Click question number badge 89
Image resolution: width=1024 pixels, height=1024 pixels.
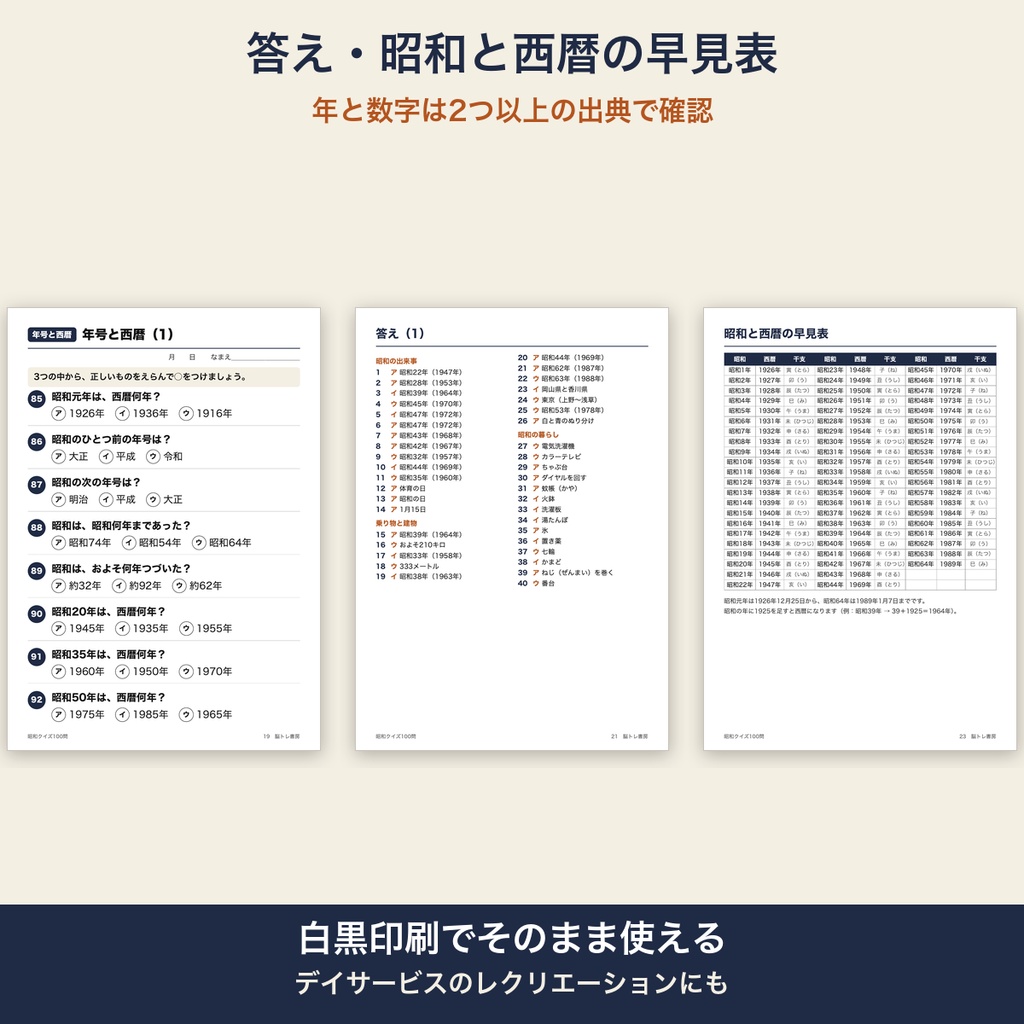(37, 571)
